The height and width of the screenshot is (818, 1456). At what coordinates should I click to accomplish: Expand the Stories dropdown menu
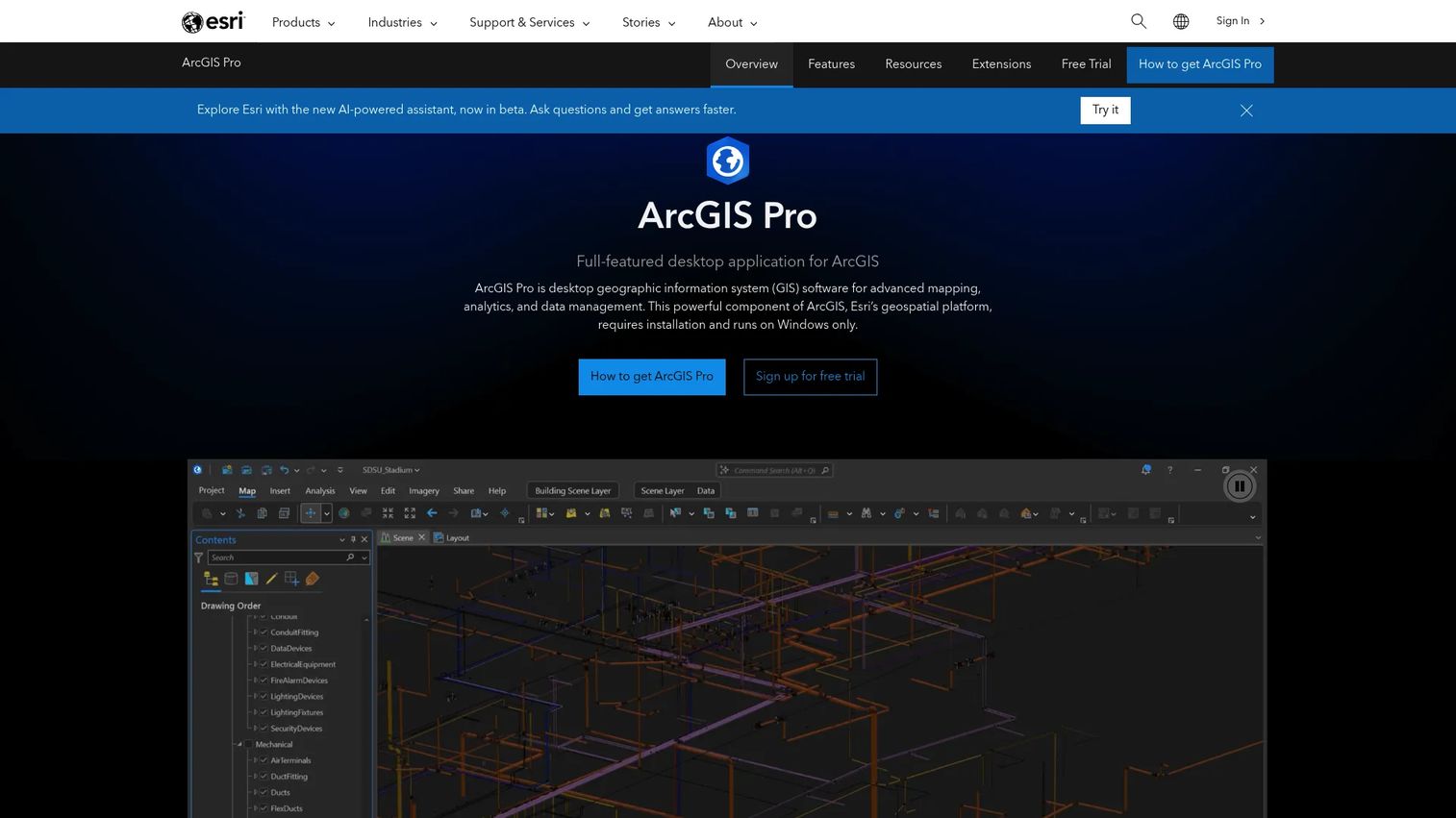tap(648, 22)
